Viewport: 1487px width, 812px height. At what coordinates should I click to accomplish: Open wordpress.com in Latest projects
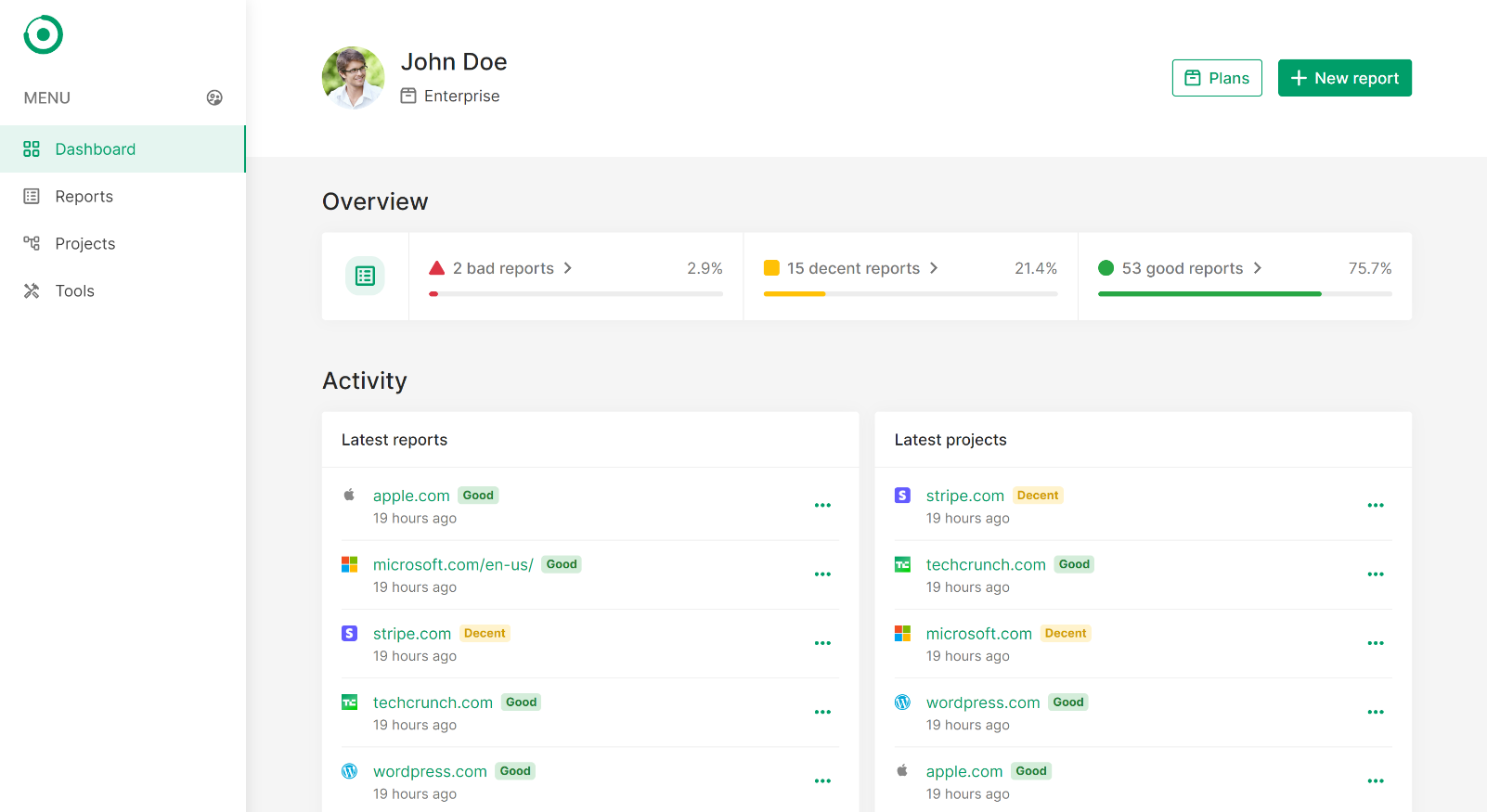coord(983,702)
